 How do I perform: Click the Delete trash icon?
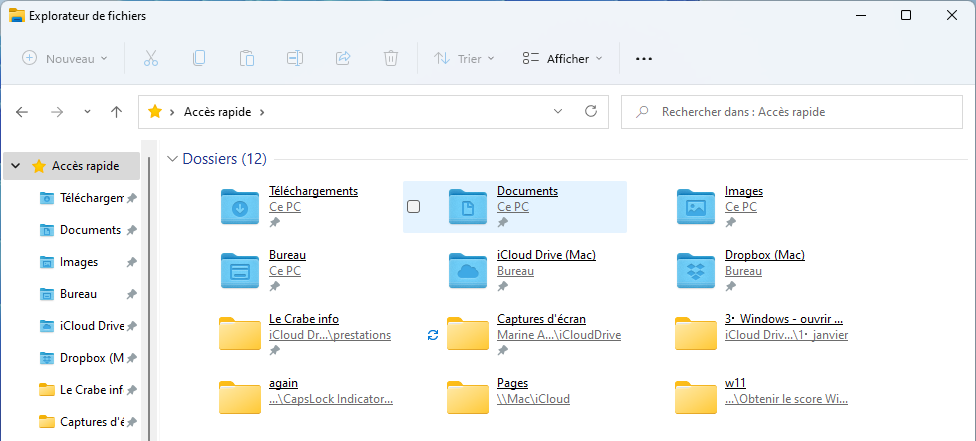click(x=390, y=59)
